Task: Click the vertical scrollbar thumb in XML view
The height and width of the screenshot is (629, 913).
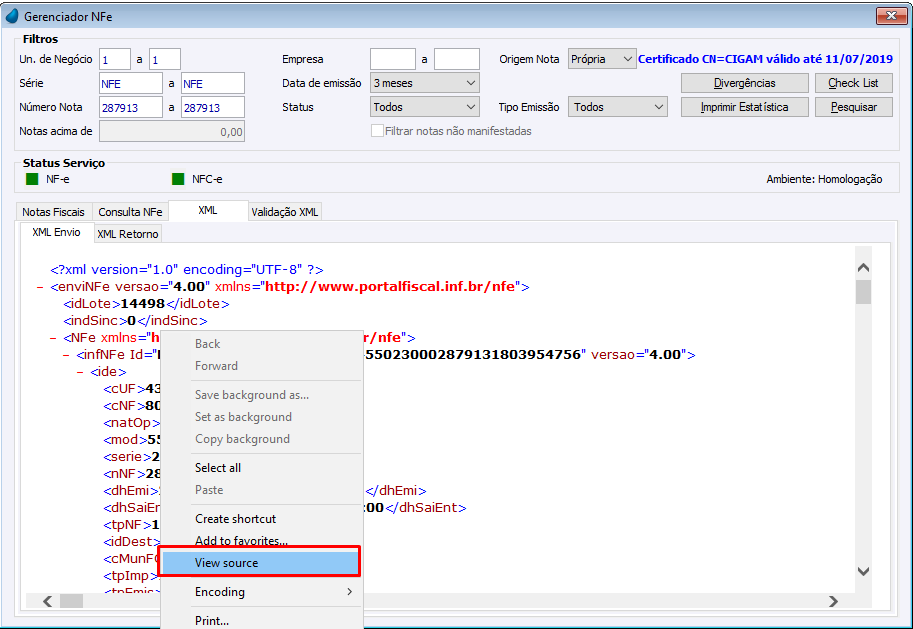Action: pos(864,292)
